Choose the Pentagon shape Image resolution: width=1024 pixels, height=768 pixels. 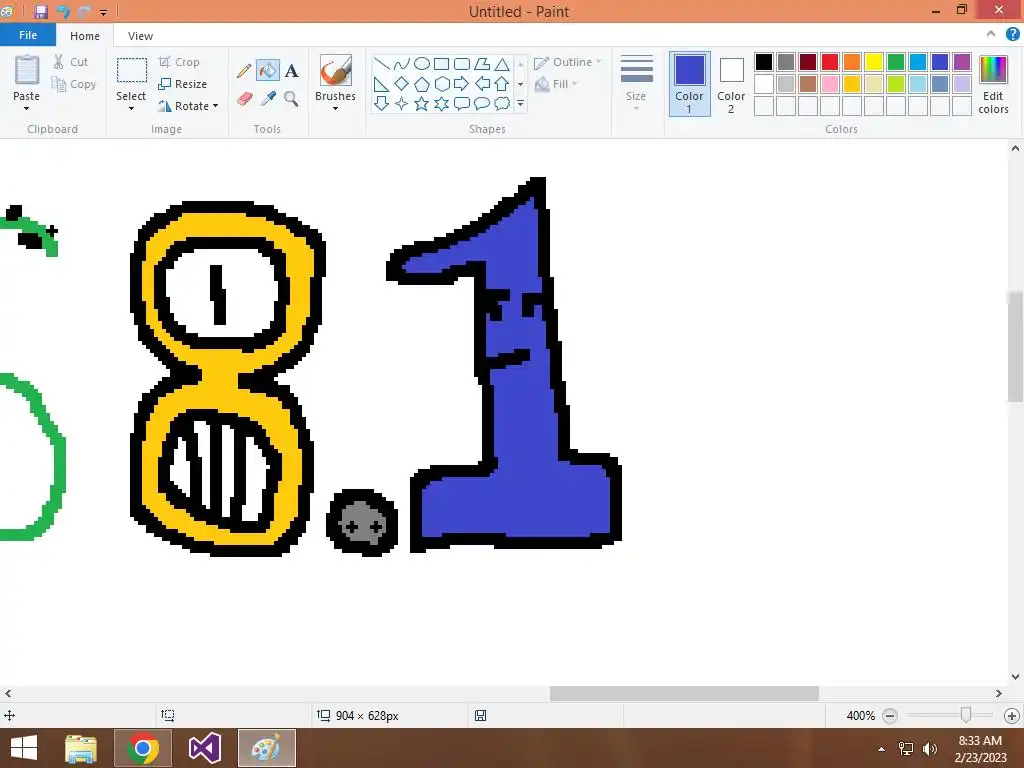422,84
